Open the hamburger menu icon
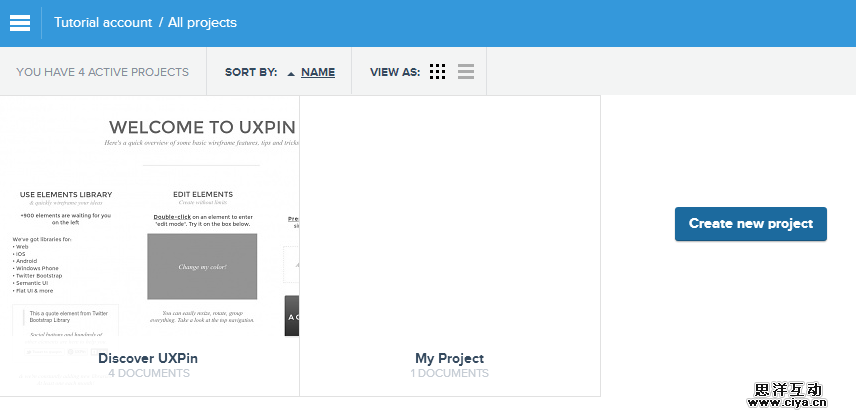Viewport: 856px width, 418px height. (x=20, y=23)
